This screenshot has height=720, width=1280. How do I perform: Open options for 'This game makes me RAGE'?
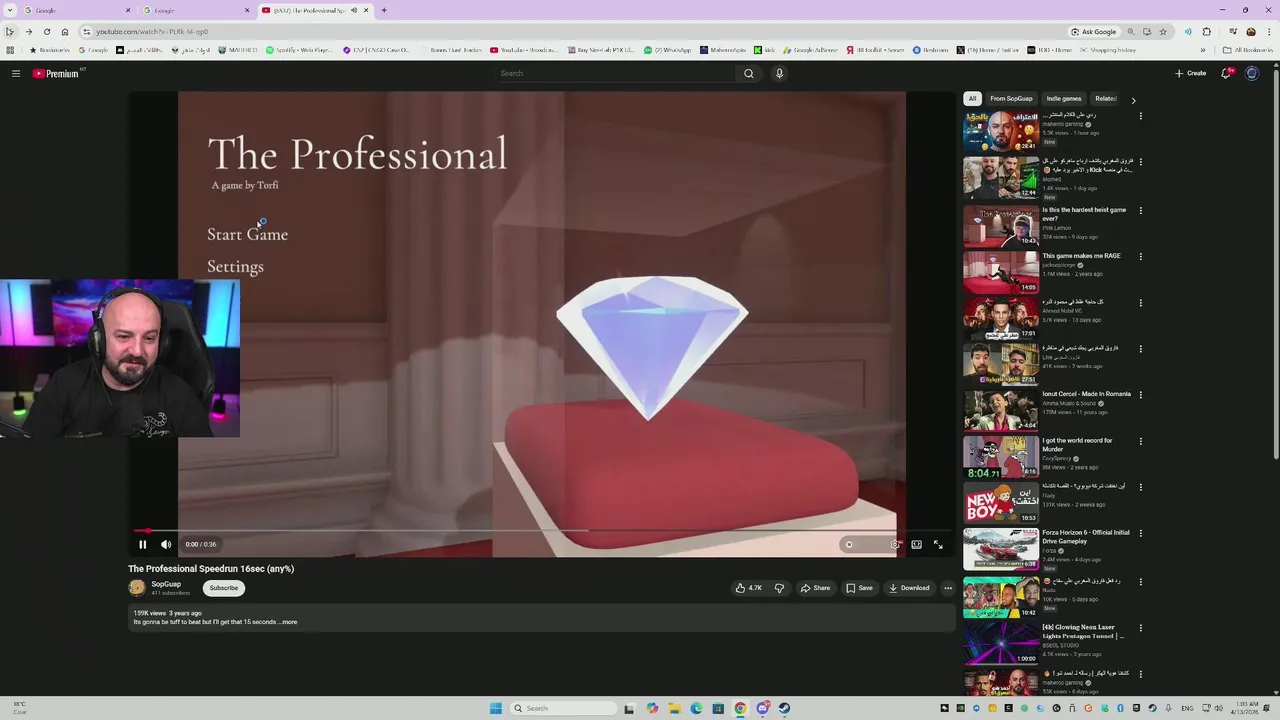[1140, 256]
